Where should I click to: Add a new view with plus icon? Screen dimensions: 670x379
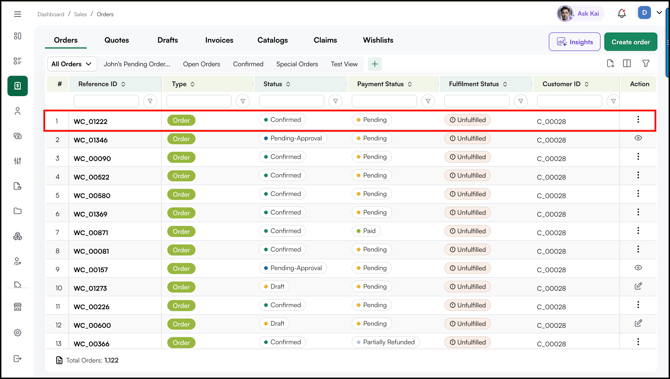coord(375,64)
